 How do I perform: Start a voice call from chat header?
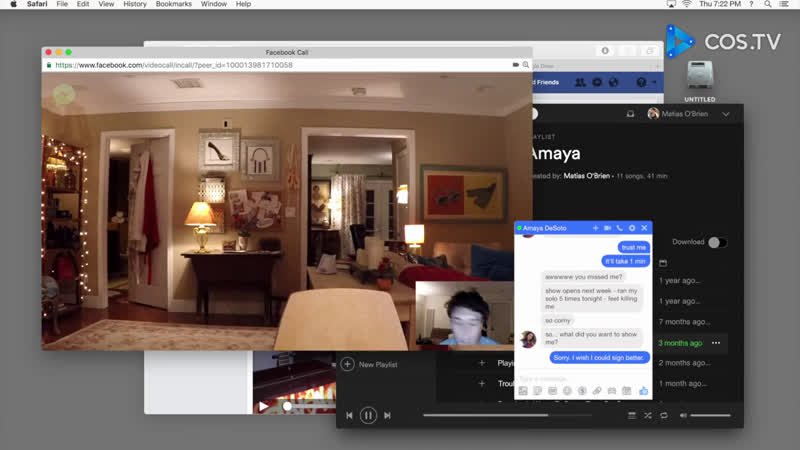tap(619, 228)
